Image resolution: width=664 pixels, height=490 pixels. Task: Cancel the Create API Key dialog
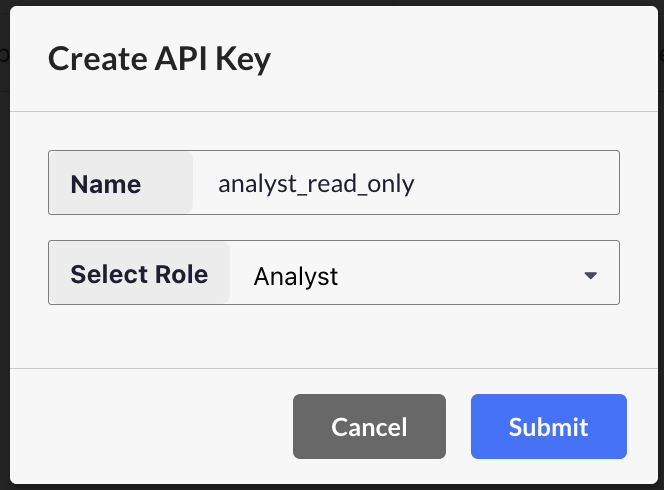[x=369, y=427]
